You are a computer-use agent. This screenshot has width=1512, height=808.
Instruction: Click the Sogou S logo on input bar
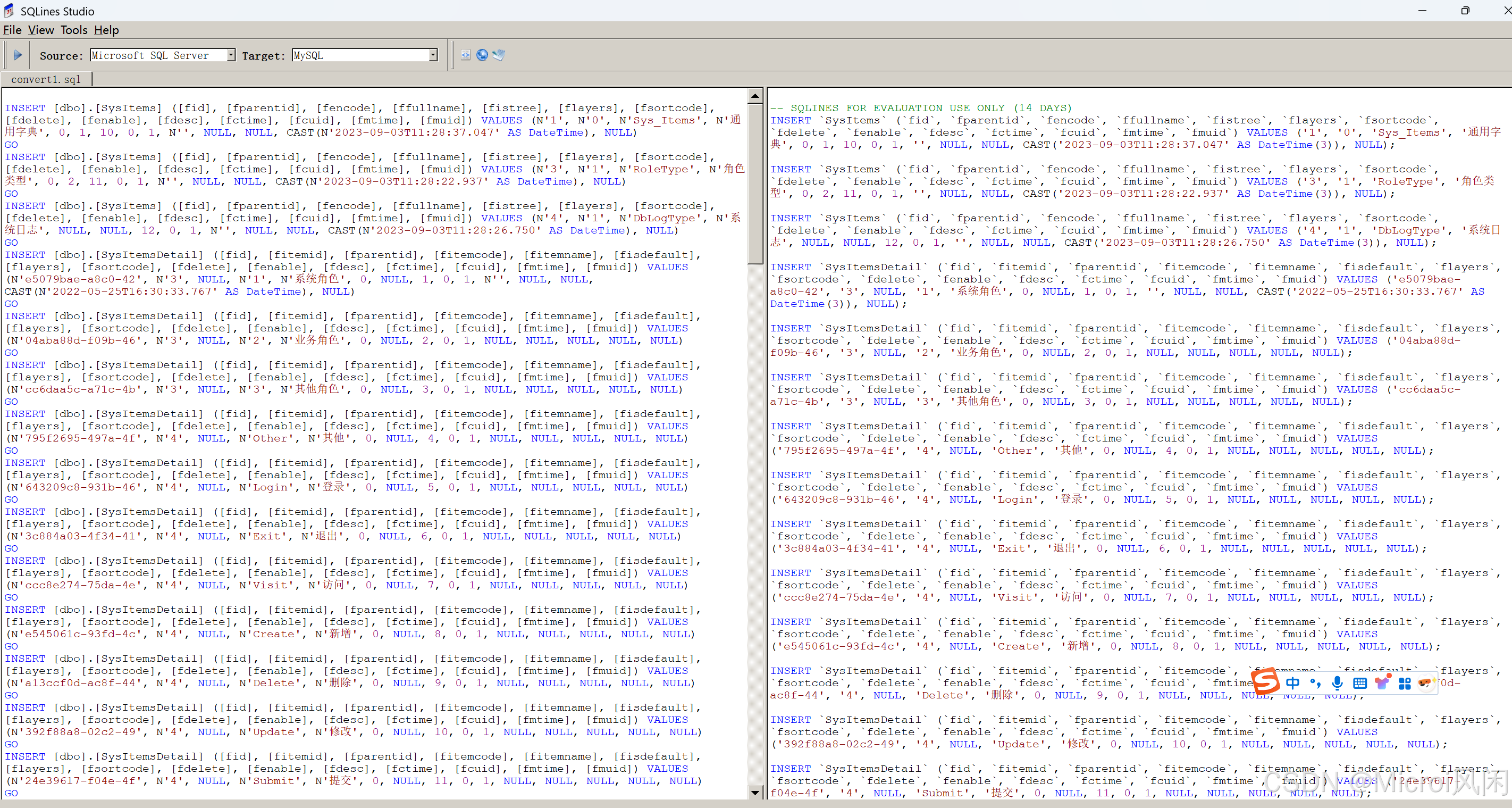click(1266, 681)
